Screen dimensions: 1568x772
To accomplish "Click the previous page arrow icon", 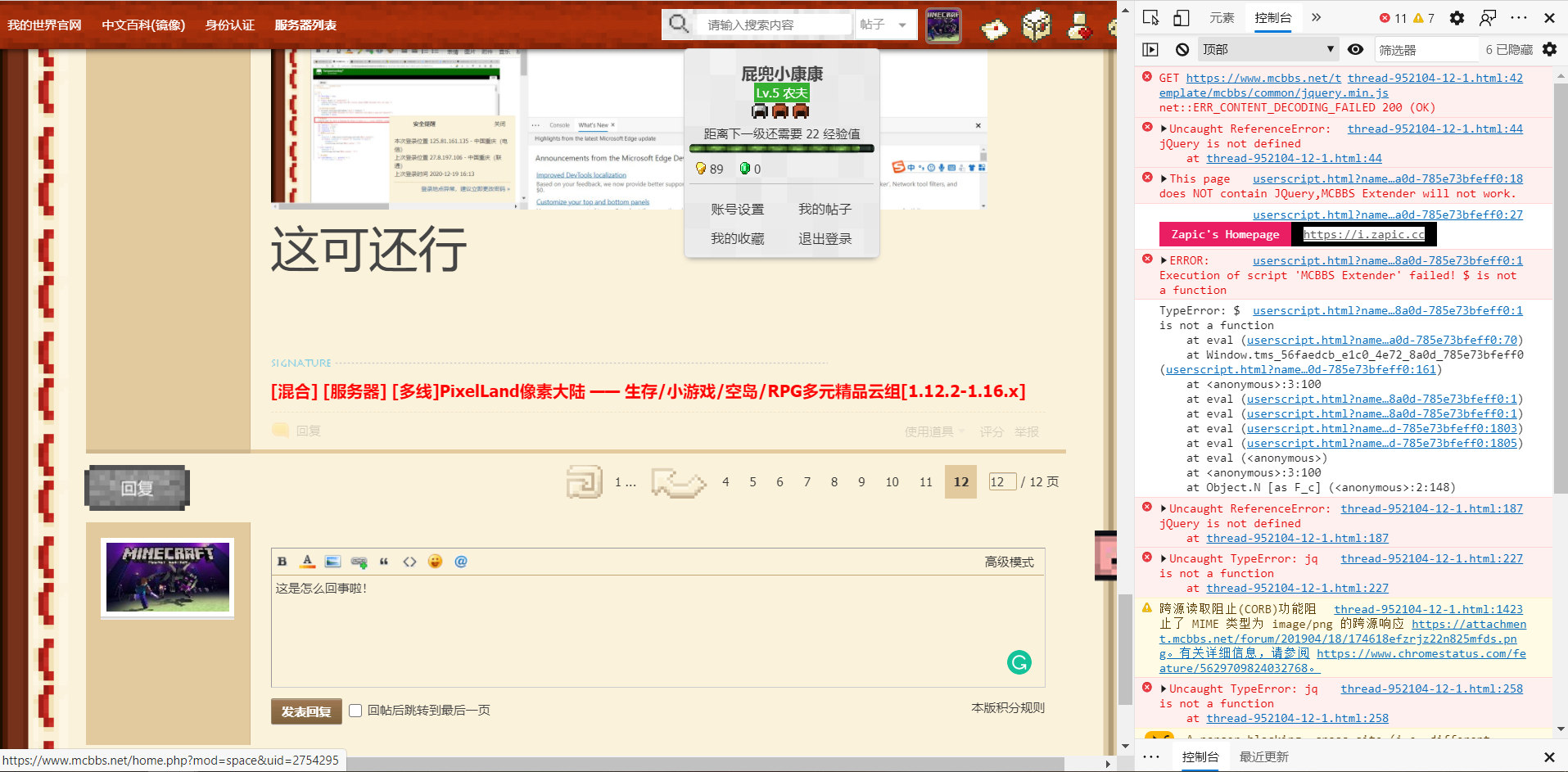I will tap(678, 482).
